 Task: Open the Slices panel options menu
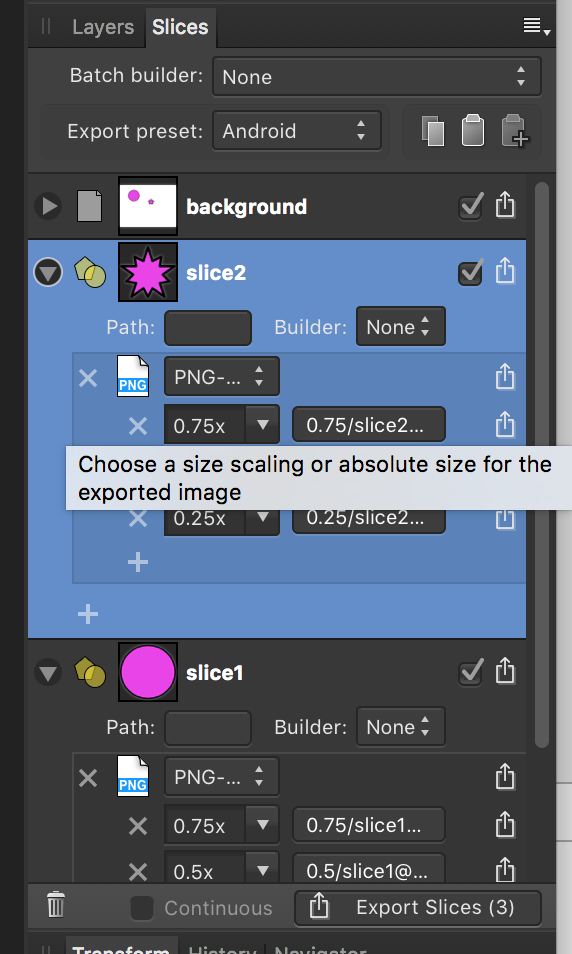[x=536, y=26]
